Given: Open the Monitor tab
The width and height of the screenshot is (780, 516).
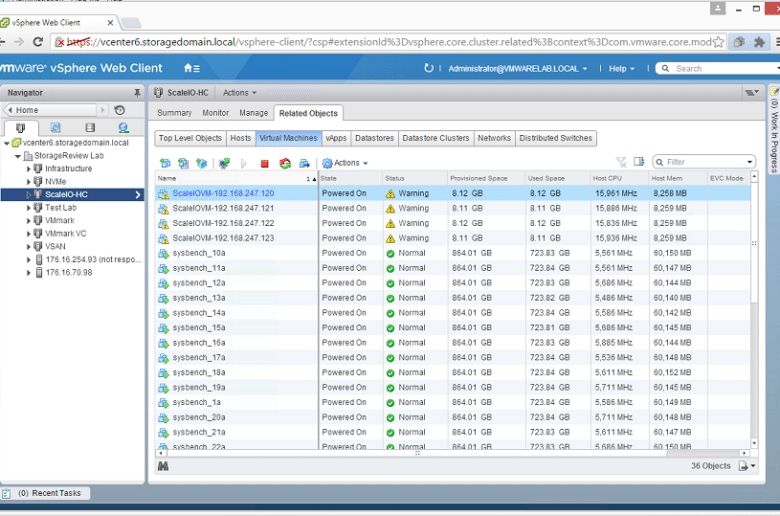Looking at the screenshot, I should pos(215,113).
